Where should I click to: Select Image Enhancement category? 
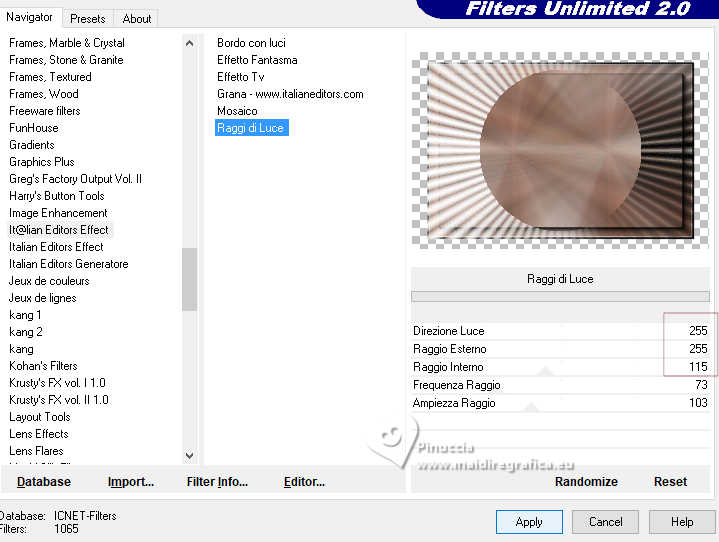[x=58, y=213]
